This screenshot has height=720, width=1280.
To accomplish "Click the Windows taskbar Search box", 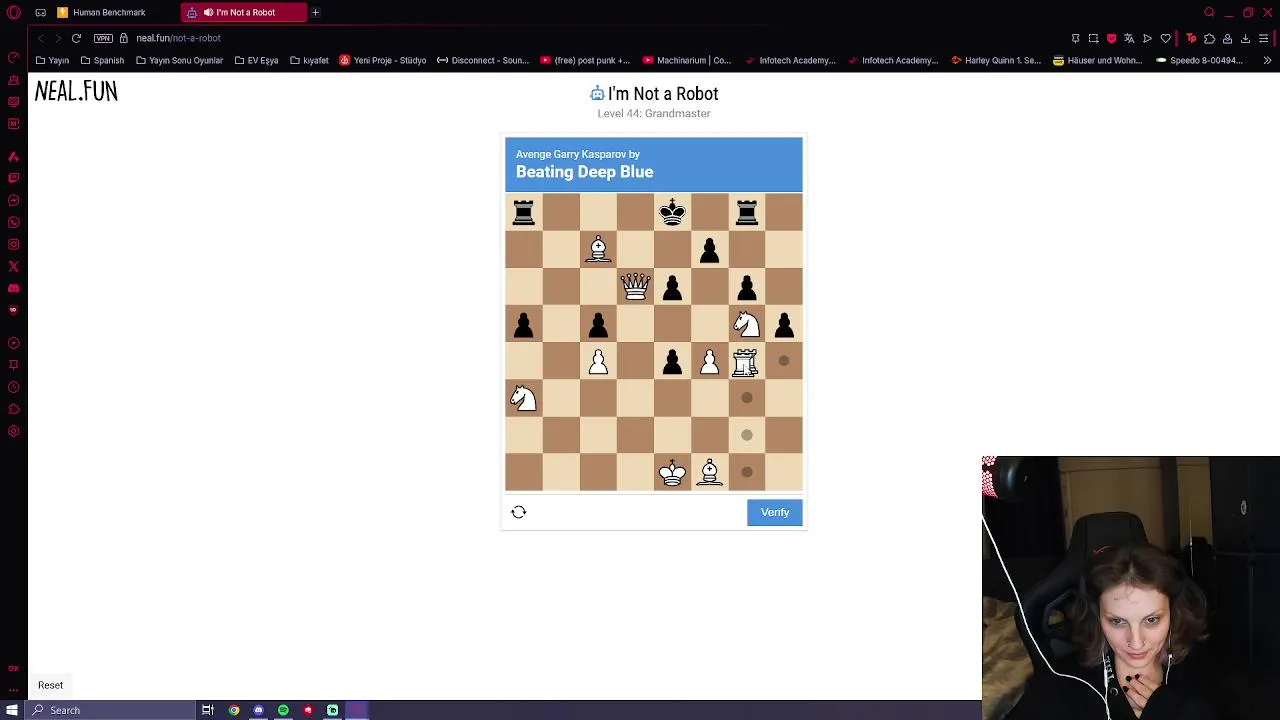I will (x=110, y=710).
